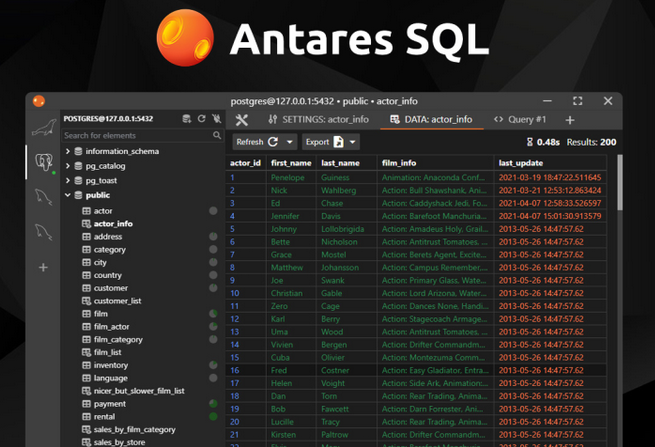Open the MariaDB seal connection in sidebar

(43, 126)
